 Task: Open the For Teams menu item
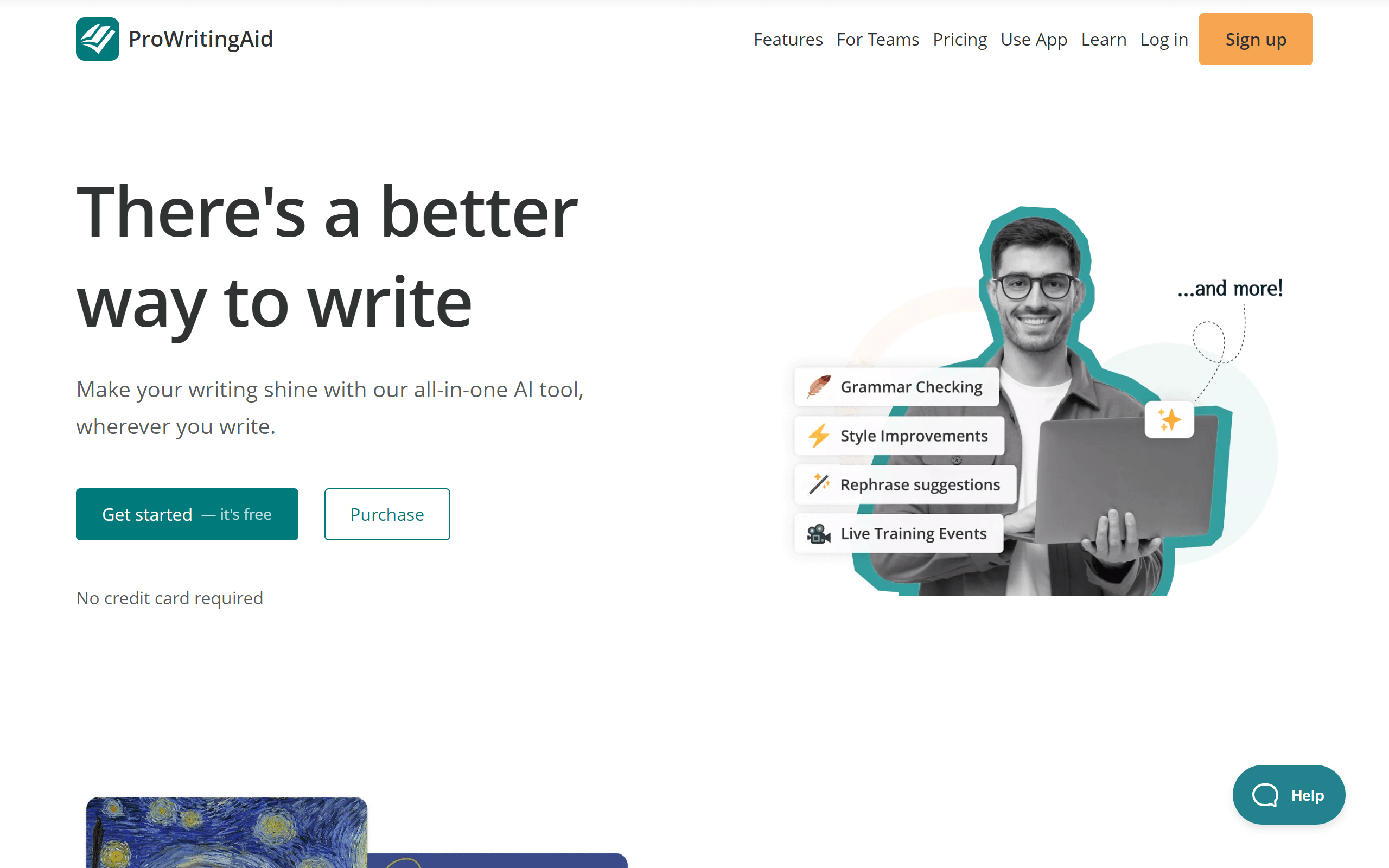coord(877,39)
